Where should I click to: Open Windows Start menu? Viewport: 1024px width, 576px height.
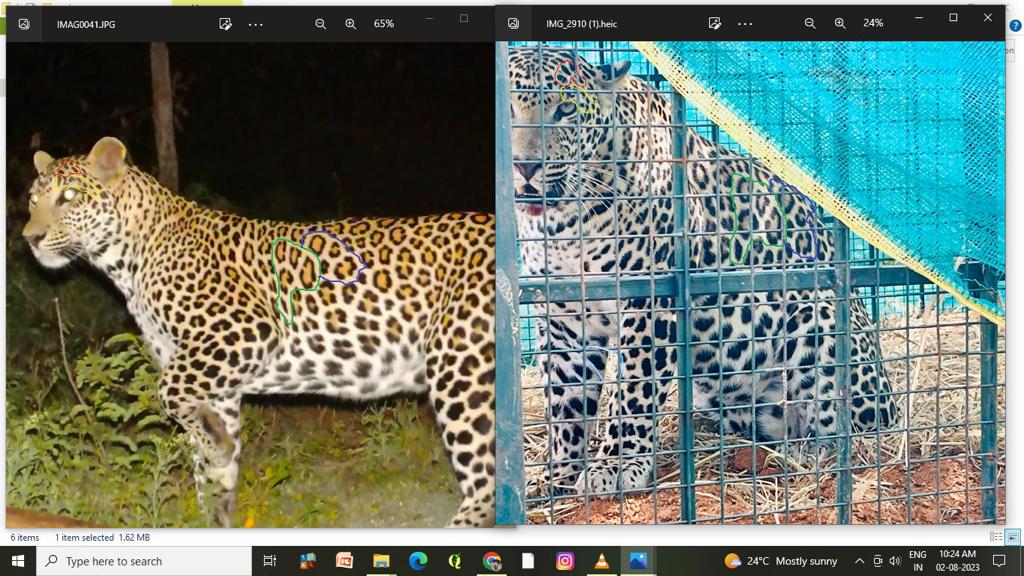tap(18, 561)
